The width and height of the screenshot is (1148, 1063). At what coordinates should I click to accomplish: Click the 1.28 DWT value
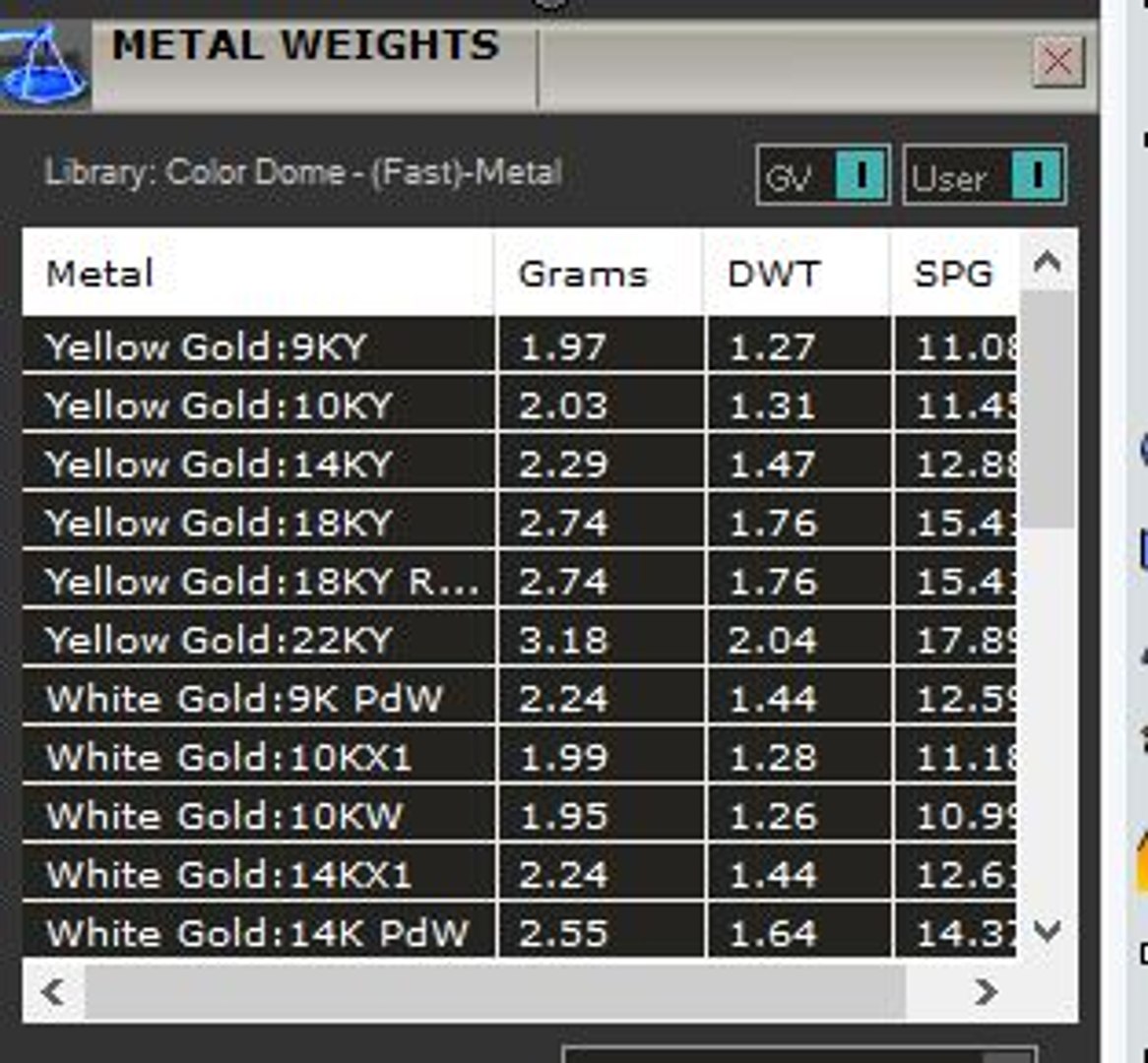pos(773,757)
